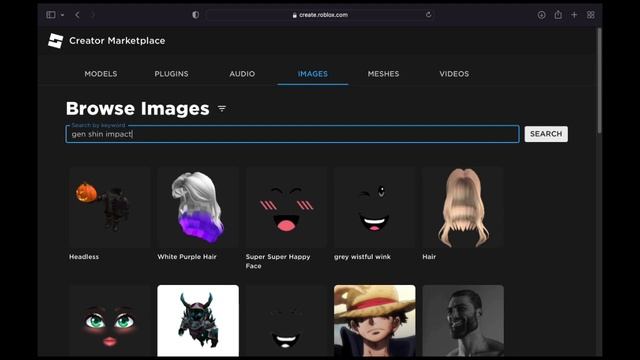Open the grayscale bearded man thumbnail
The image size is (640, 360).
pos(463,321)
